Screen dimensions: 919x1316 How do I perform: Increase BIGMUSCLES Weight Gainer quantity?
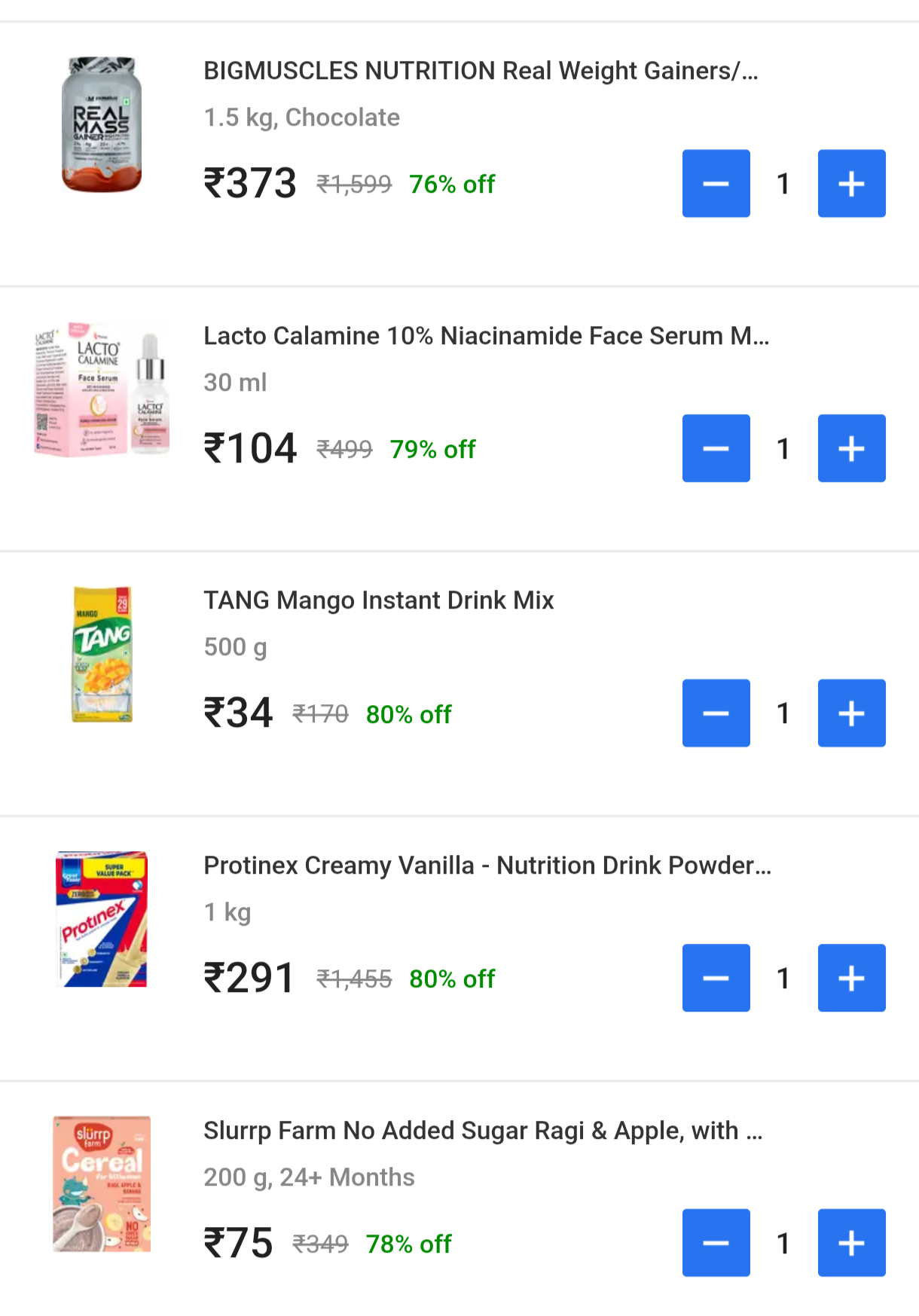click(x=851, y=184)
